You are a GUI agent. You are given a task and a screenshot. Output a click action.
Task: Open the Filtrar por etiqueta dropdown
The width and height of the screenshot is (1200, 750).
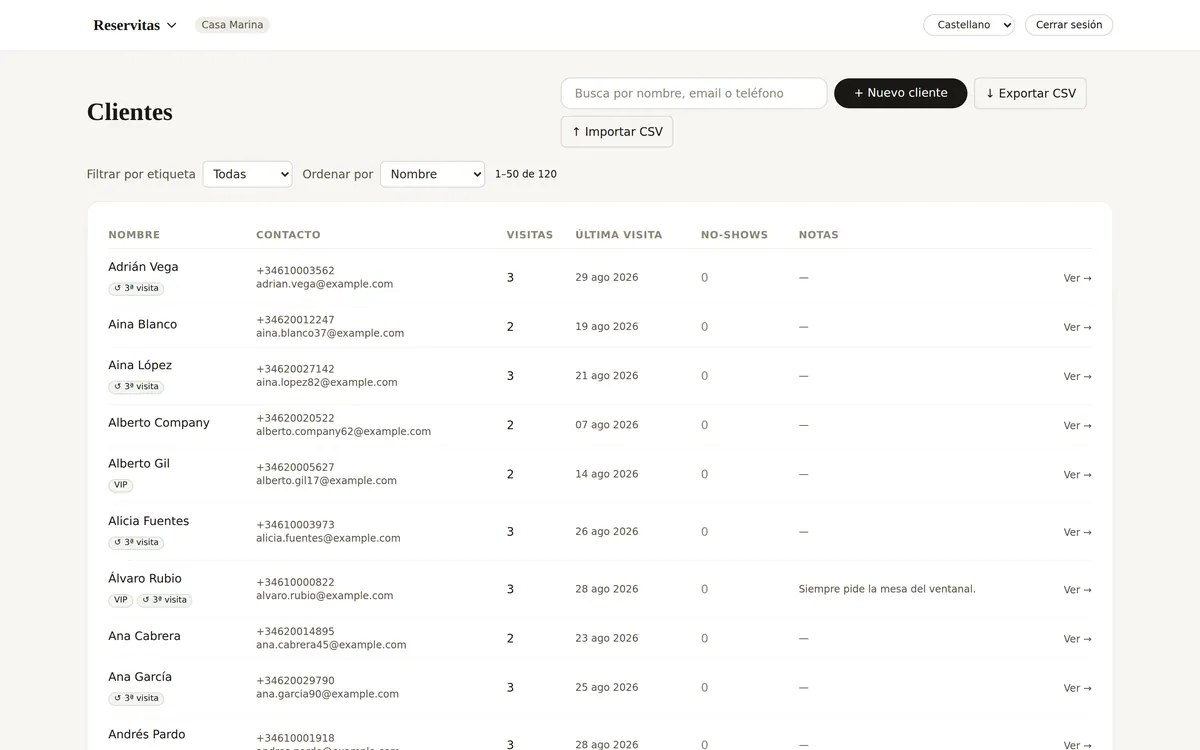[x=247, y=174]
